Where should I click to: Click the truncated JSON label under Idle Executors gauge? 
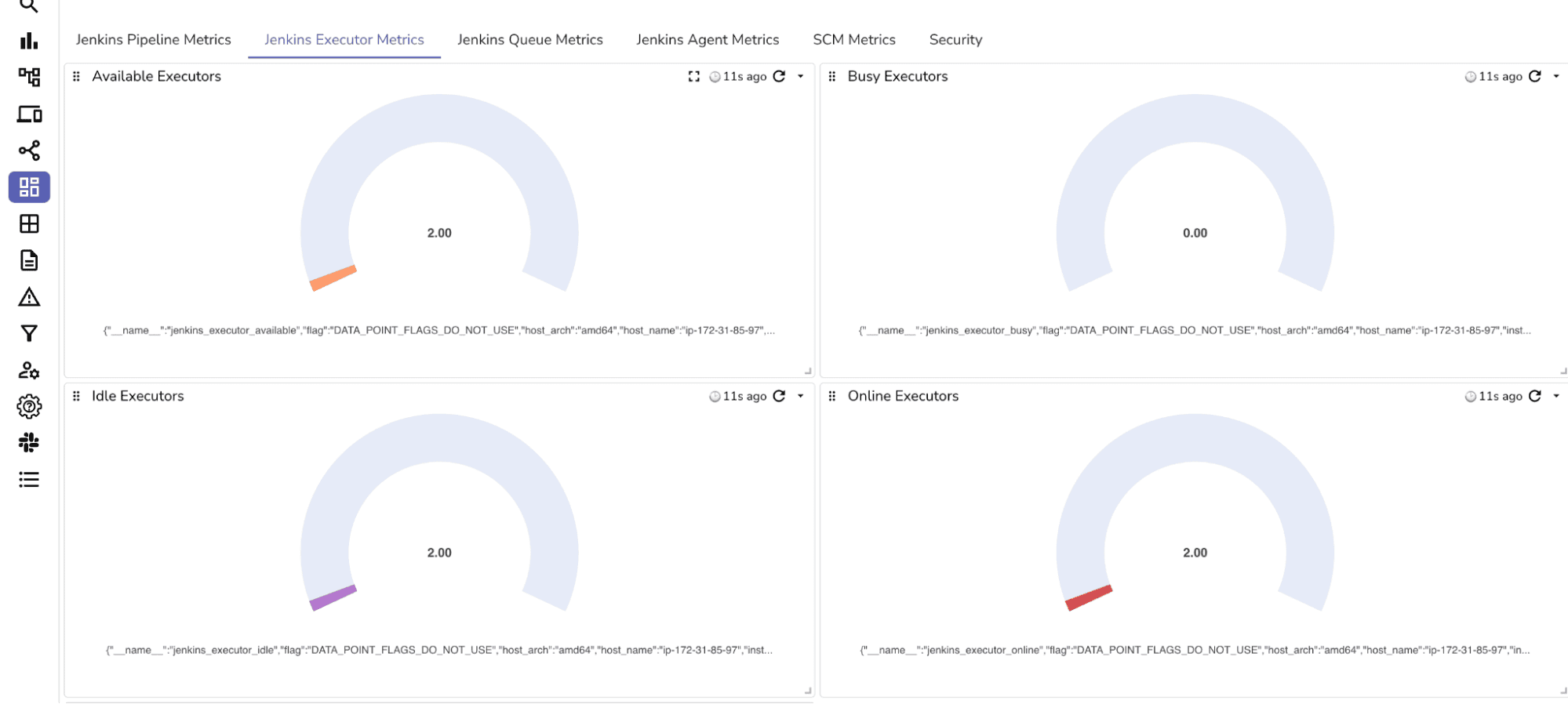coord(439,650)
